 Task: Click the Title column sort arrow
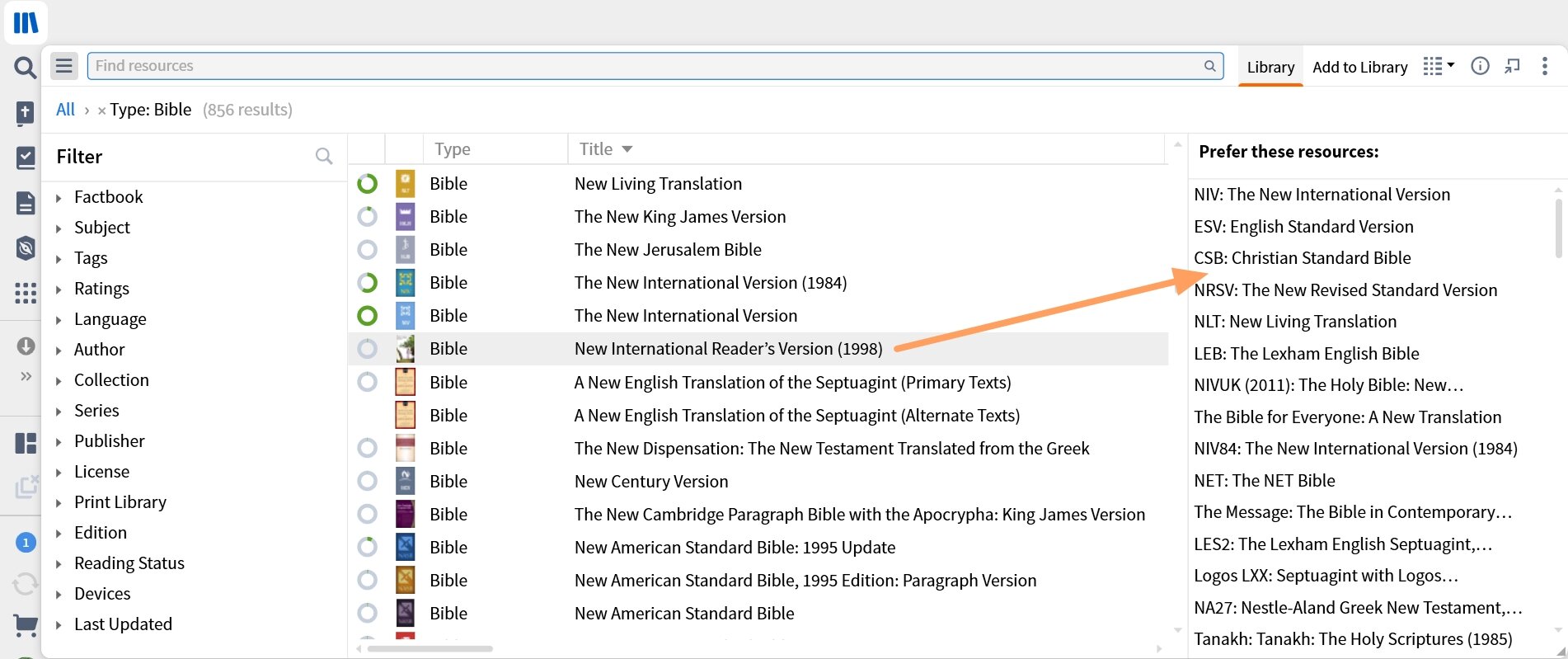pyautogui.click(x=627, y=149)
